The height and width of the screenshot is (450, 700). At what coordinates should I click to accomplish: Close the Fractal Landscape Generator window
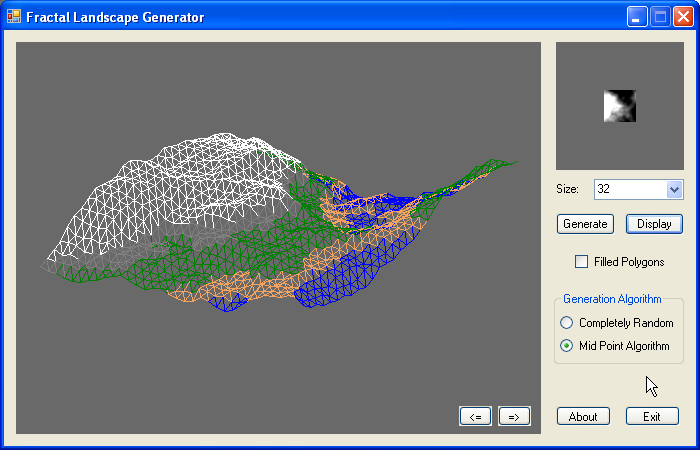[x=683, y=17]
